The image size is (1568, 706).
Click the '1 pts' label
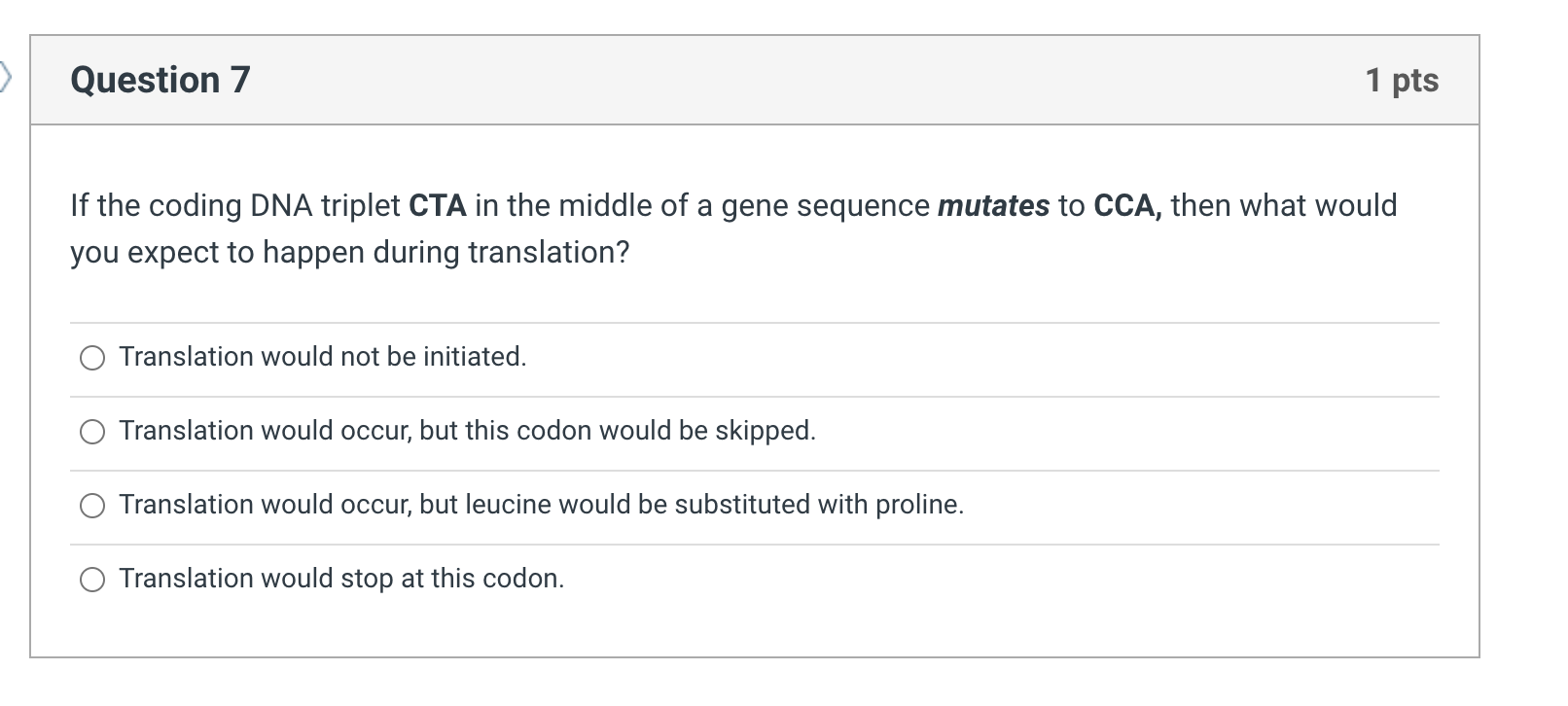tap(1404, 80)
